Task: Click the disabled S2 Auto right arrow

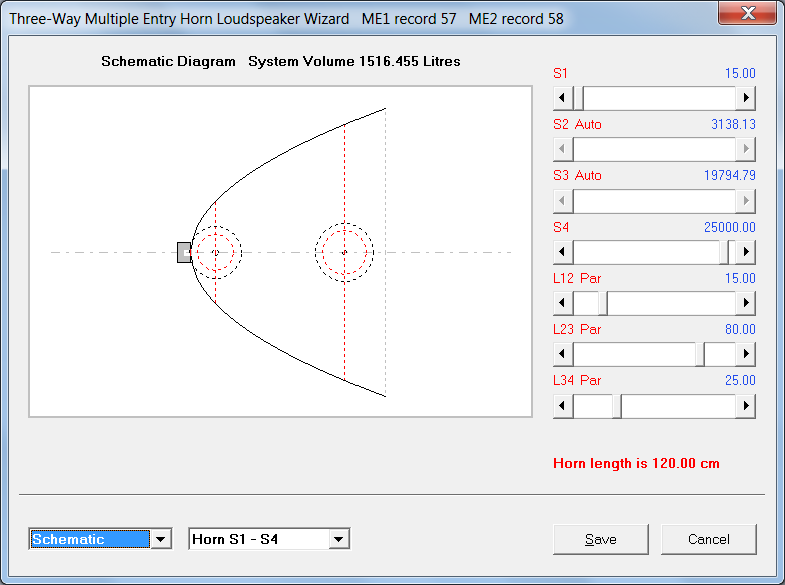Action: click(x=745, y=149)
